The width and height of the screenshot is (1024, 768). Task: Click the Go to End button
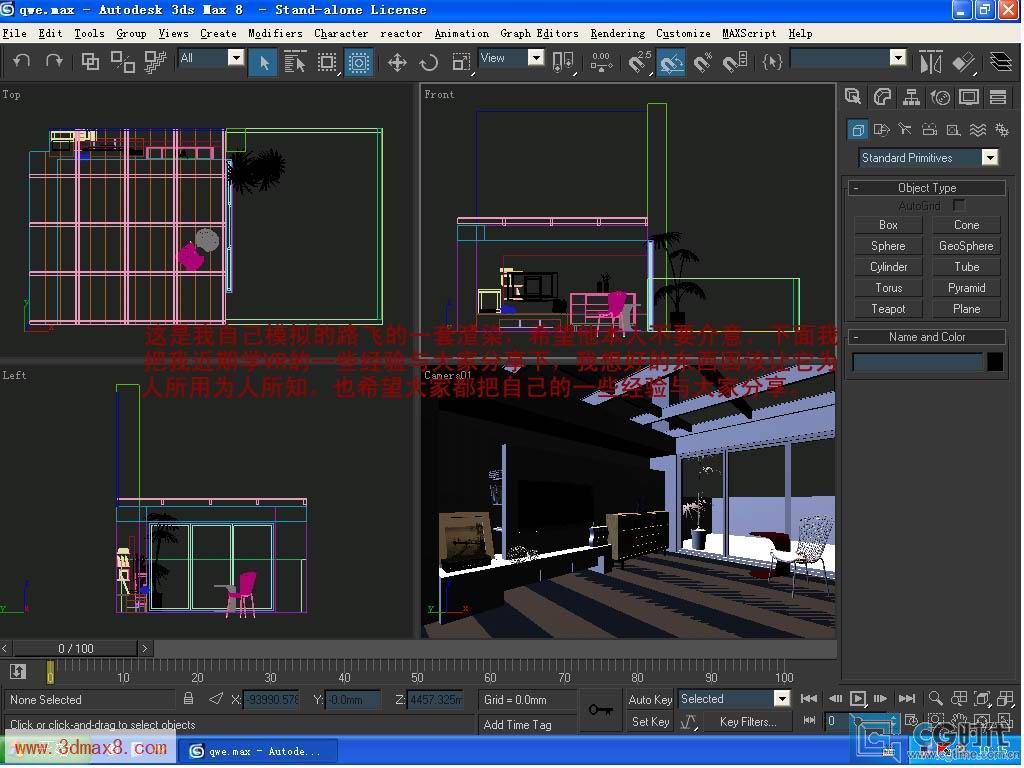[x=906, y=699]
